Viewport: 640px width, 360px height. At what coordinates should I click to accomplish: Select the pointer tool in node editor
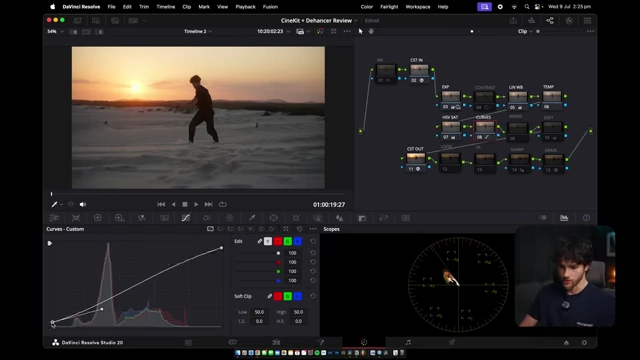point(360,31)
